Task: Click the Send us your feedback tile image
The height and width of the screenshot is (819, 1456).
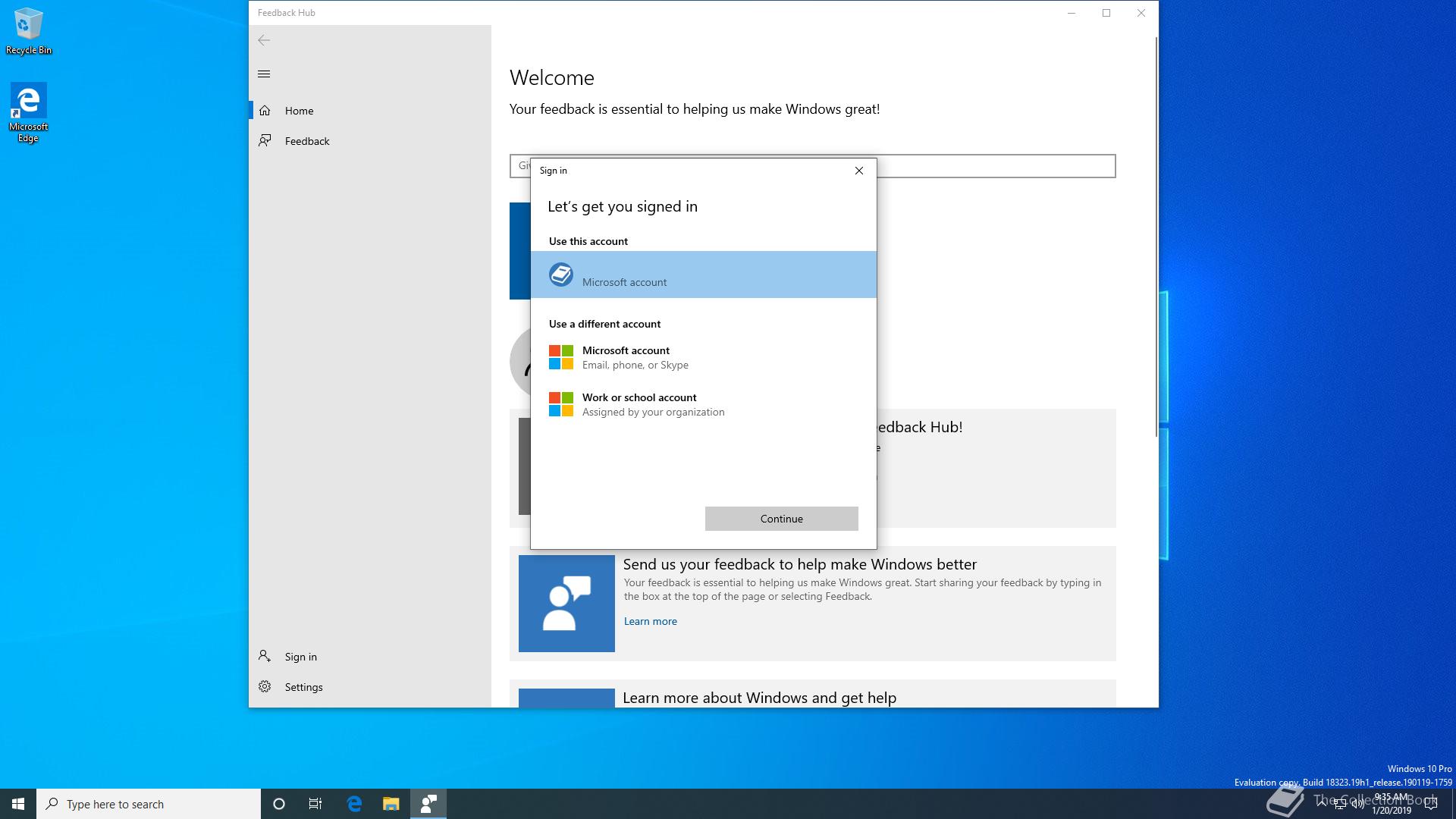Action: [x=566, y=604]
